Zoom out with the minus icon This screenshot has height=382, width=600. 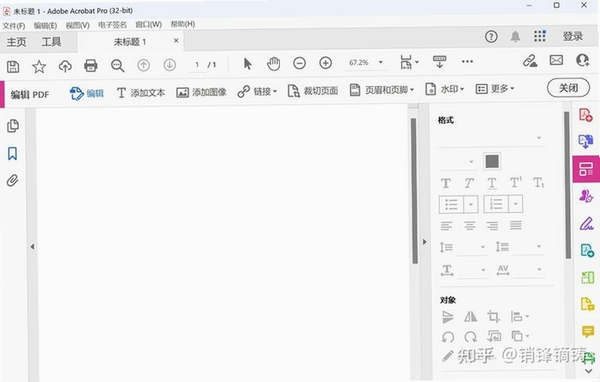tap(299, 63)
